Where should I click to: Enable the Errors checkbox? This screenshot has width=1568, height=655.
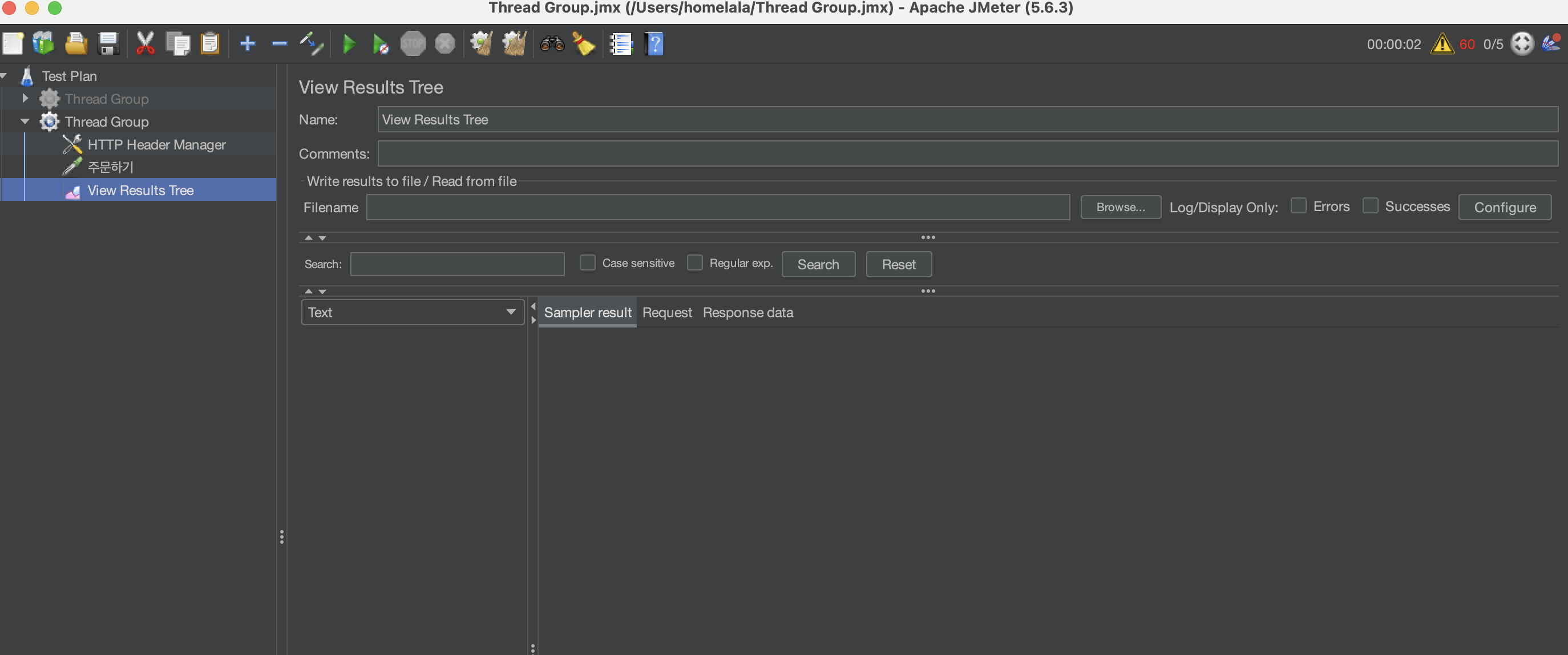click(1298, 207)
